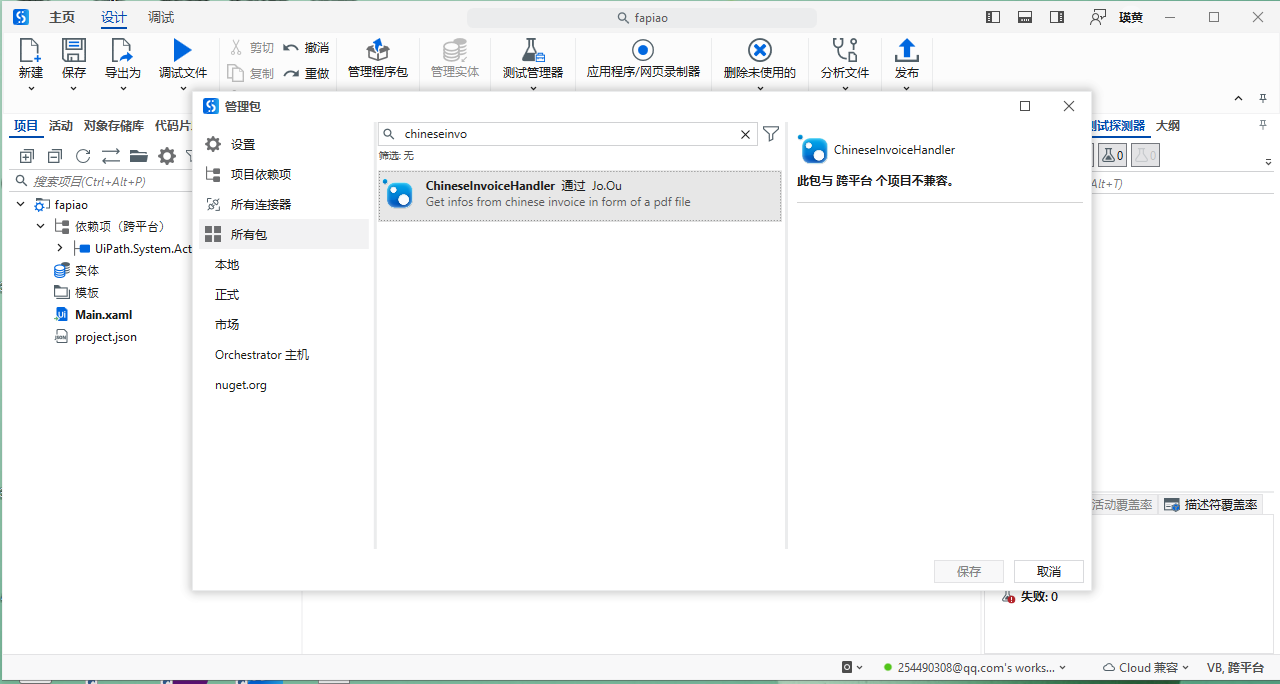The width and height of the screenshot is (1280, 684).
Task: Toggle the bottom panel layout icon
Action: 1025,17
